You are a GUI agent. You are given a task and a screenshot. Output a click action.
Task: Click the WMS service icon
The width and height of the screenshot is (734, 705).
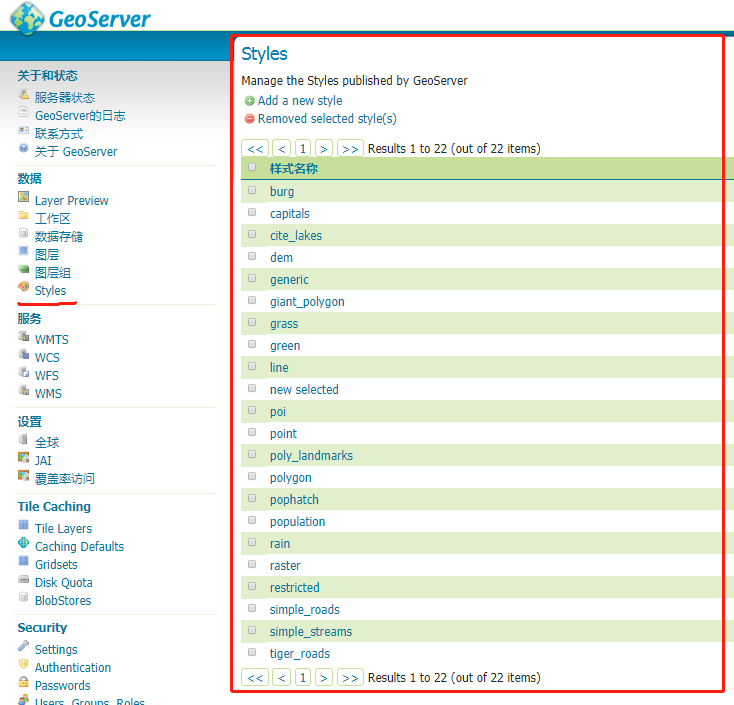coord(23,389)
